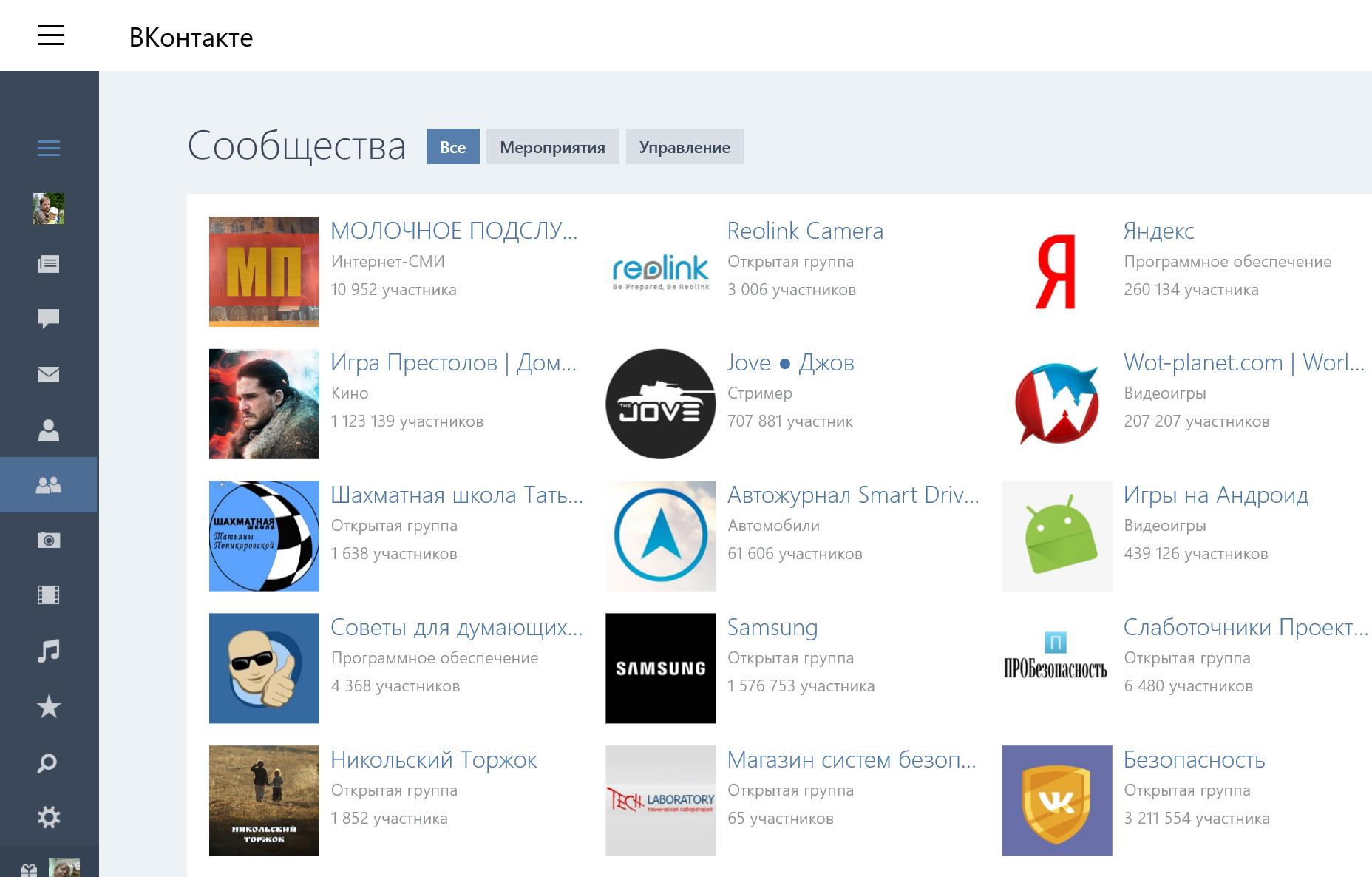Open my profile via the sidebar avatar
This screenshot has width=1372, height=877.
tap(49, 209)
